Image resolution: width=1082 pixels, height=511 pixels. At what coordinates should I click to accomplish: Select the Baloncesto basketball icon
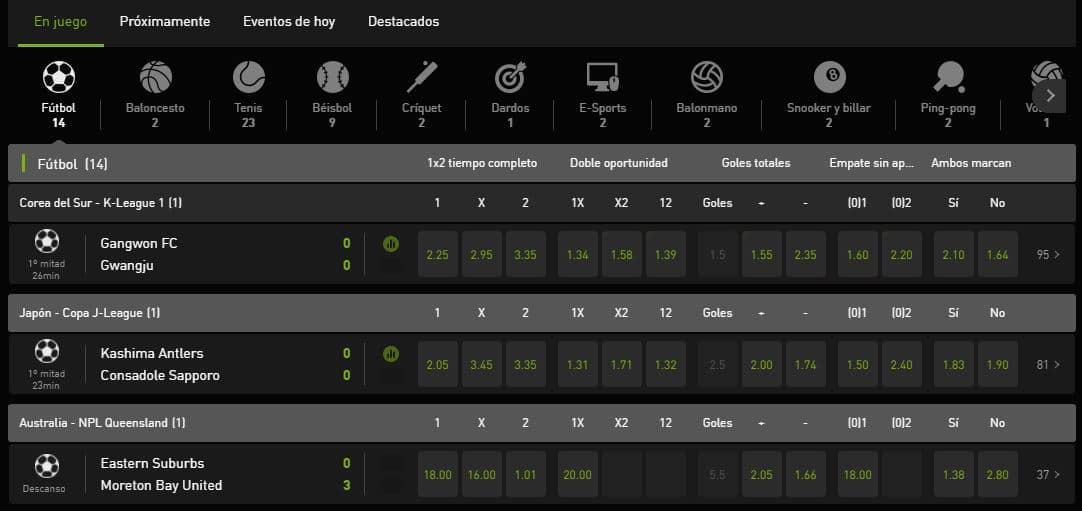[155, 78]
